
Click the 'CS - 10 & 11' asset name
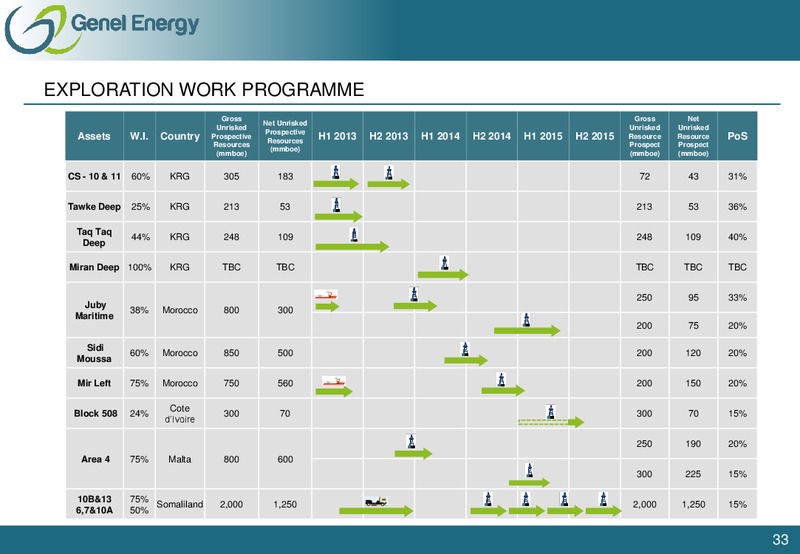coord(94,177)
